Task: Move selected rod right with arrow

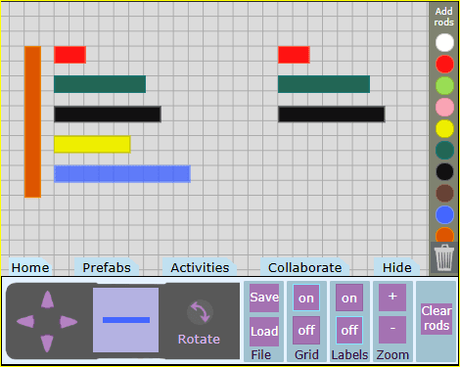Action: tap(68, 322)
